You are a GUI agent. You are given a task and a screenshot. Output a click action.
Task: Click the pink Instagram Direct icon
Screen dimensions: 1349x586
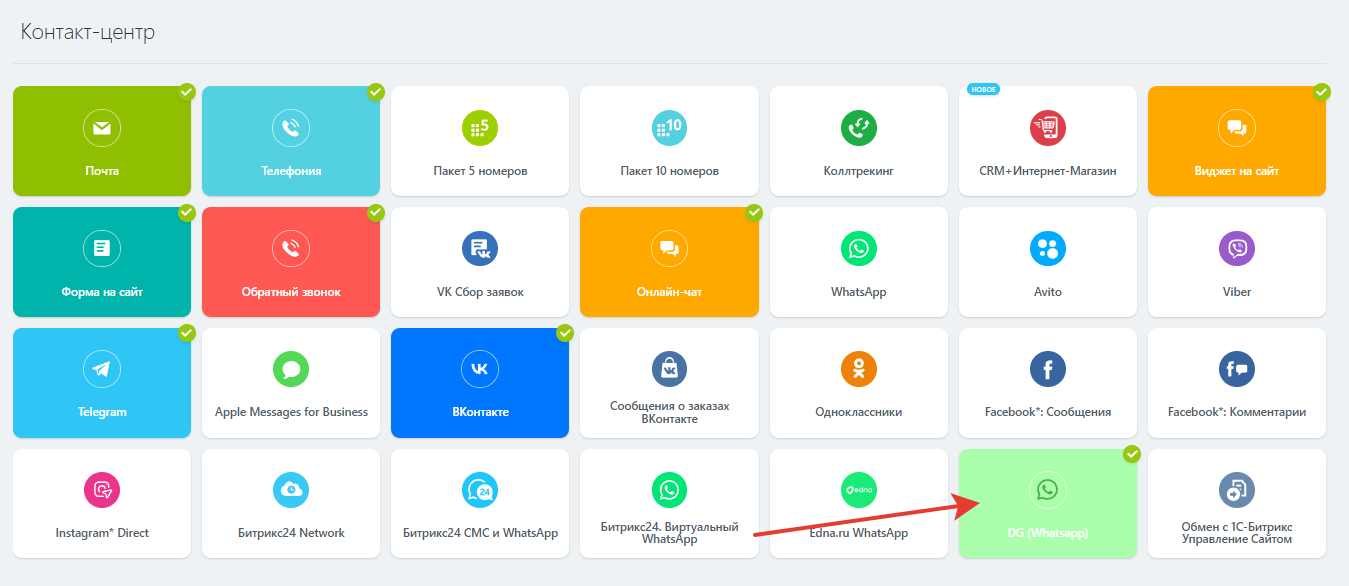(101, 491)
